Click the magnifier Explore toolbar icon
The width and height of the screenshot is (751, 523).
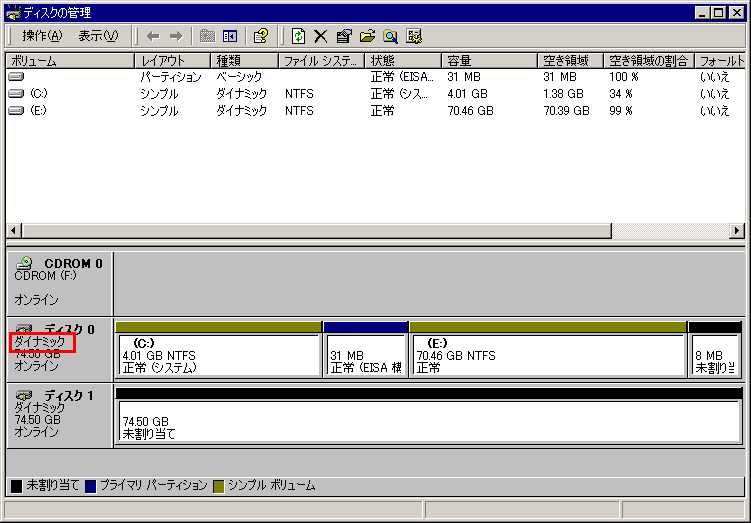390,36
